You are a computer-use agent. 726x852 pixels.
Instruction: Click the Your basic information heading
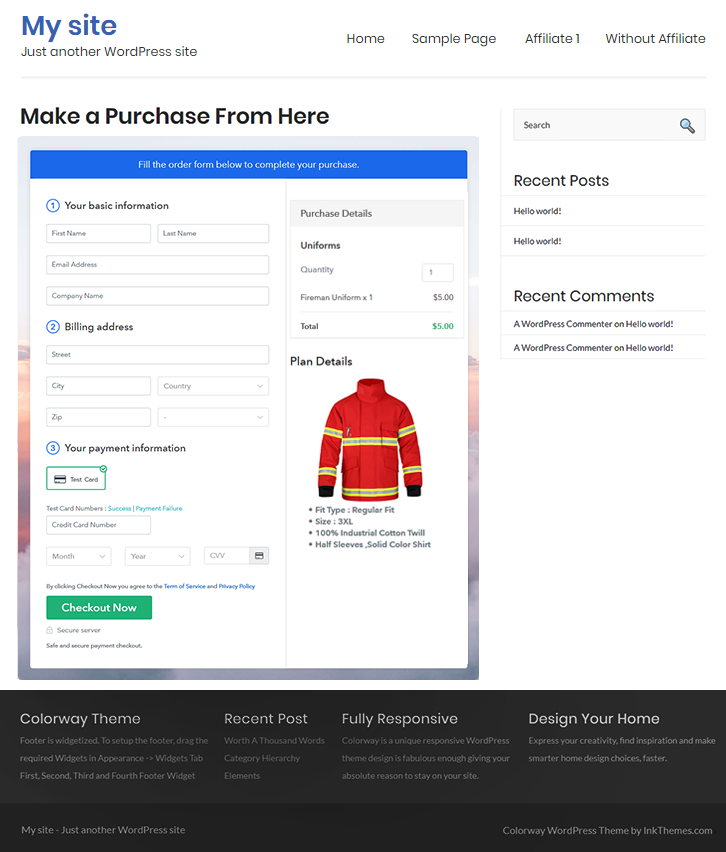click(x=116, y=205)
